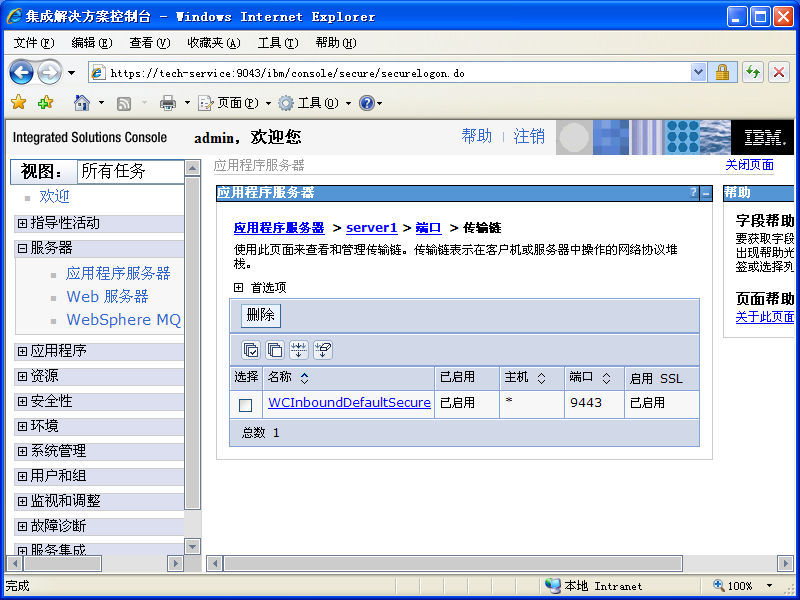This screenshot has width=800, height=600.
Task: Open the 收藏夹 menu
Action: [213, 43]
